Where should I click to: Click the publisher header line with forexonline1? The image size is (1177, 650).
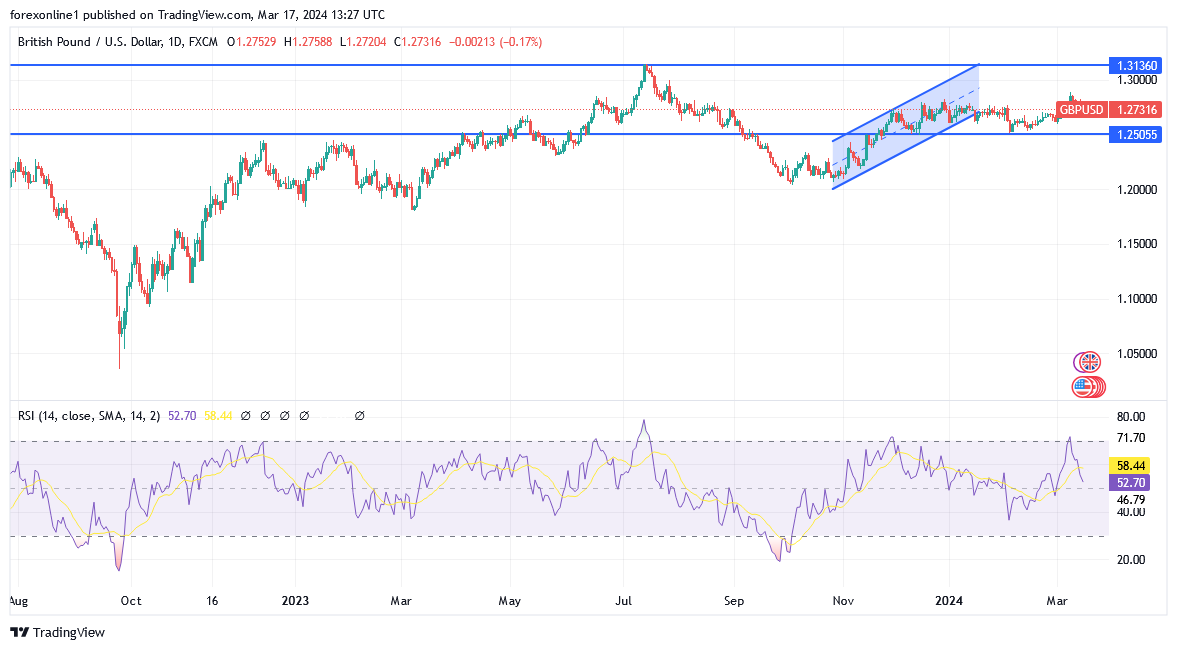[x=197, y=15]
